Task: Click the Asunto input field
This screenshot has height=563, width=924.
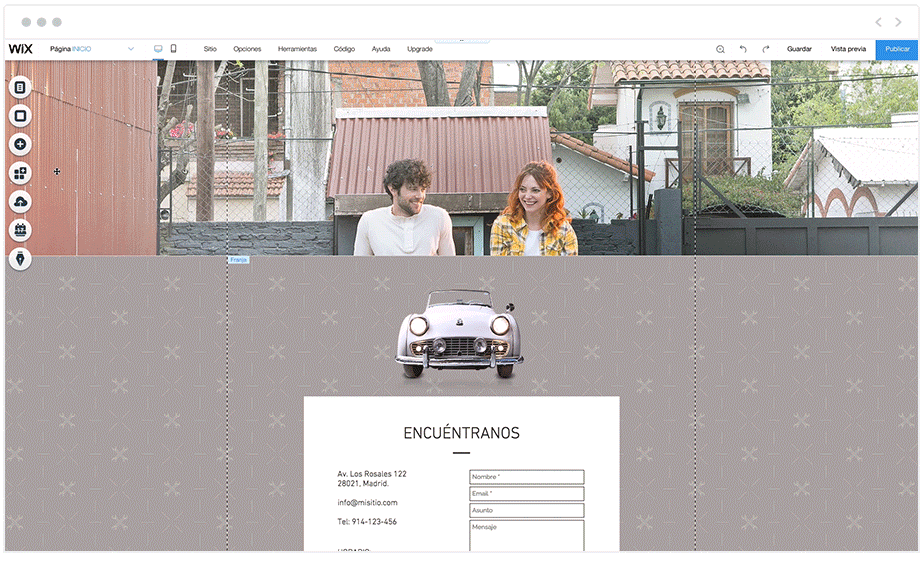Action: (x=526, y=511)
